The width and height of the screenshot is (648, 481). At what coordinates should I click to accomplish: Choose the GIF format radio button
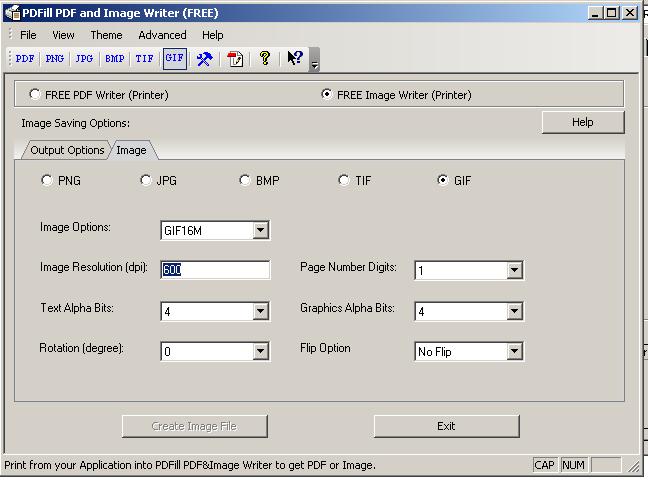[443, 180]
